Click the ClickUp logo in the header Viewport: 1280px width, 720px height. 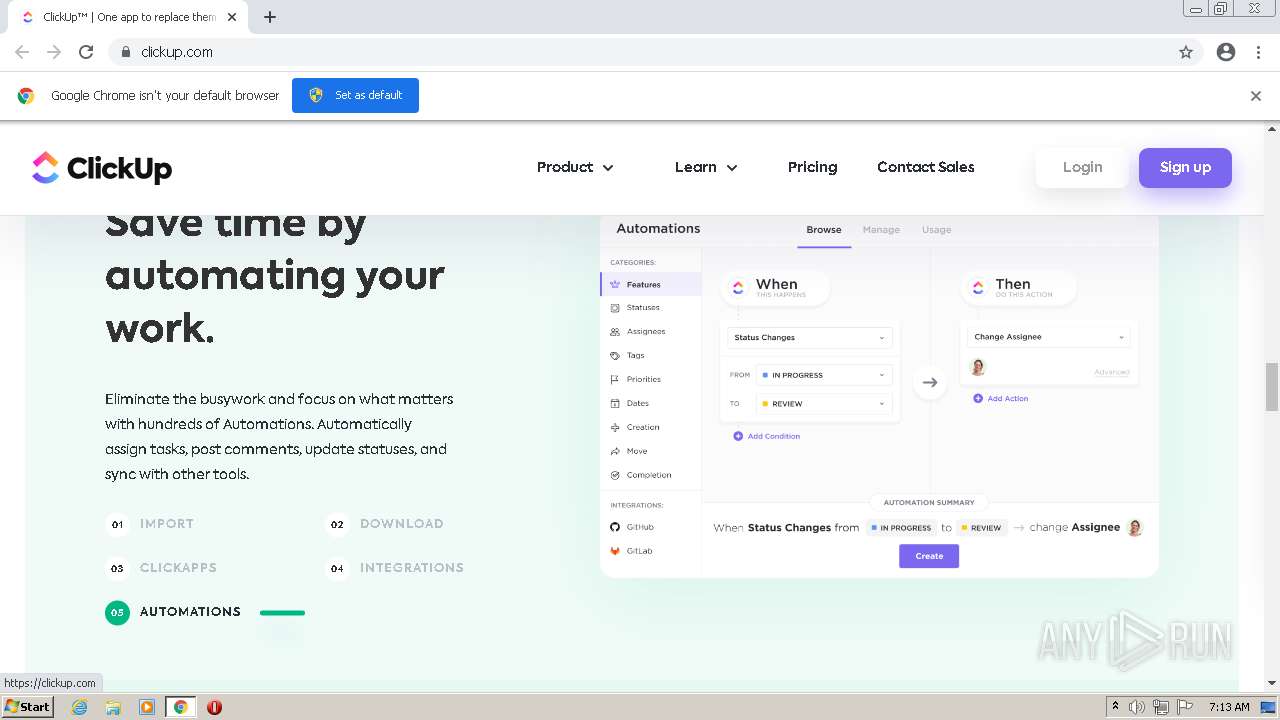(102, 168)
